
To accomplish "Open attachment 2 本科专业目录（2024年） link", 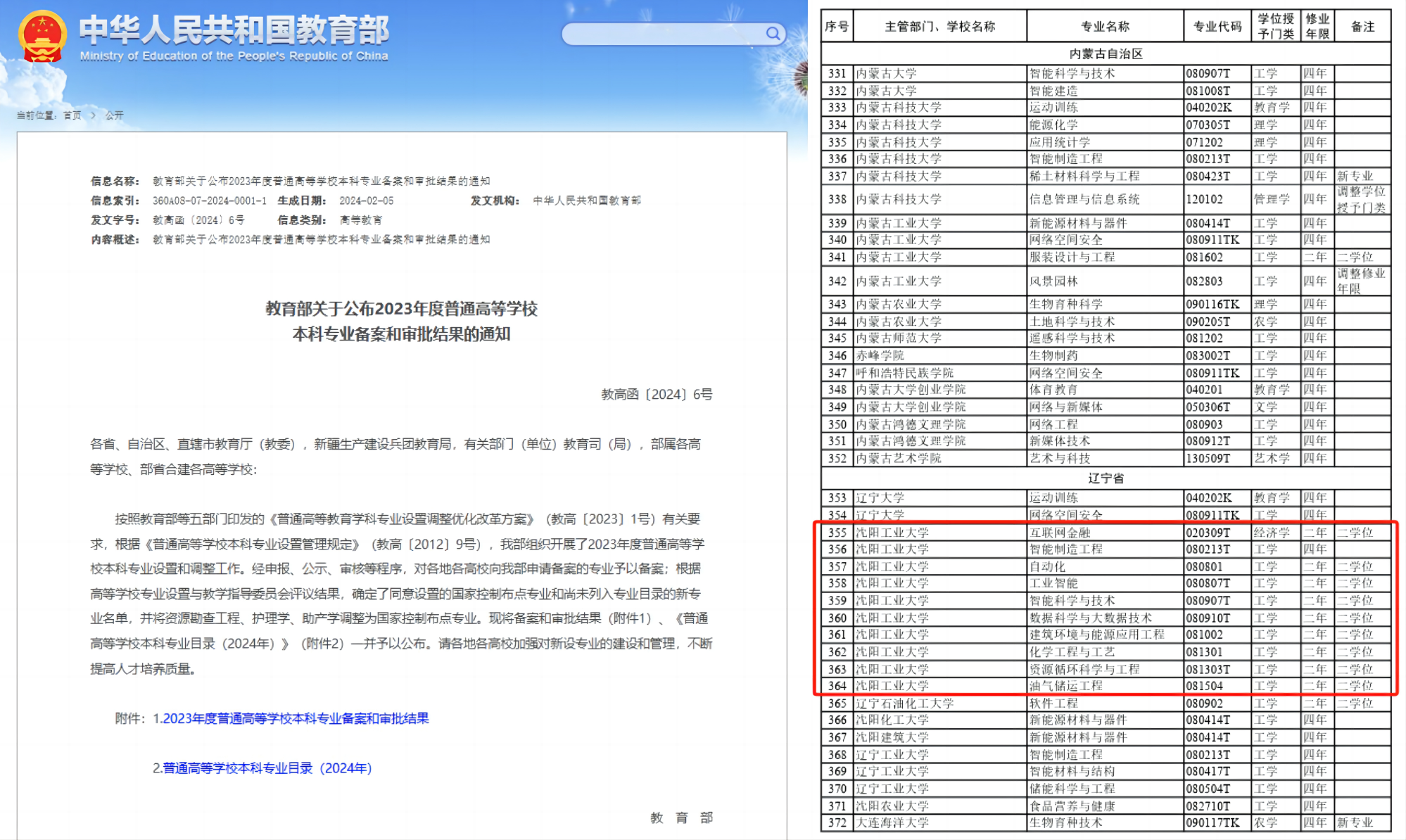I will (267, 768).
